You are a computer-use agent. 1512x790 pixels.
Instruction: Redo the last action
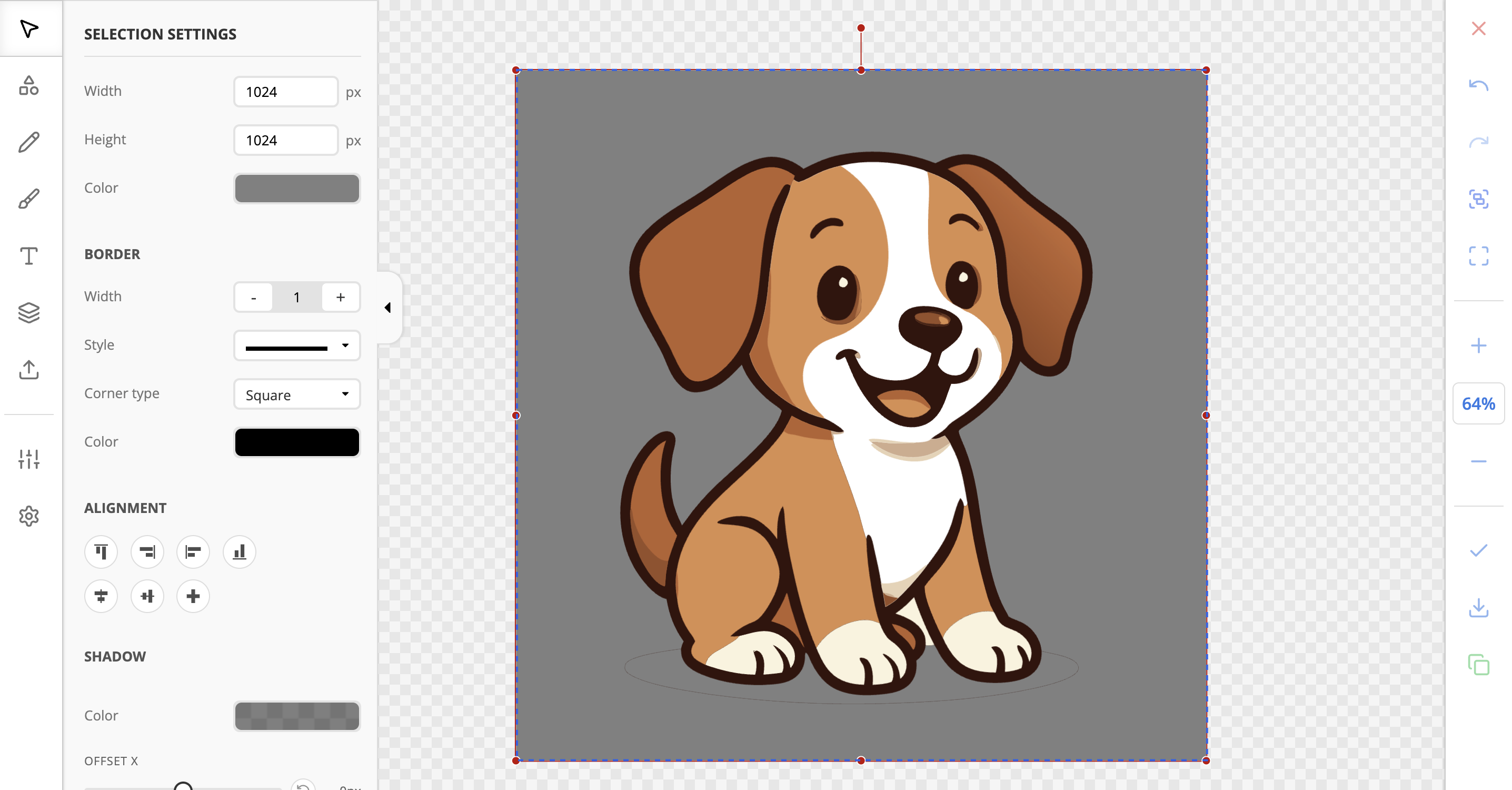1478,142
